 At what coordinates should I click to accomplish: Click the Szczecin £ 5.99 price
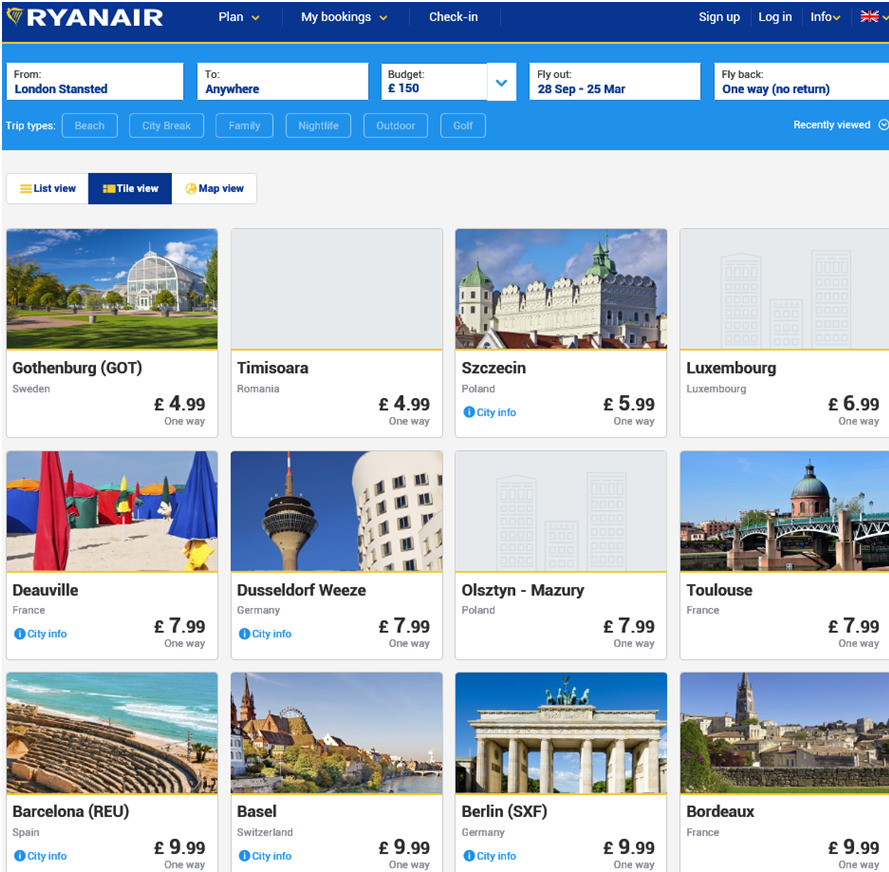(x=629, y=404)
